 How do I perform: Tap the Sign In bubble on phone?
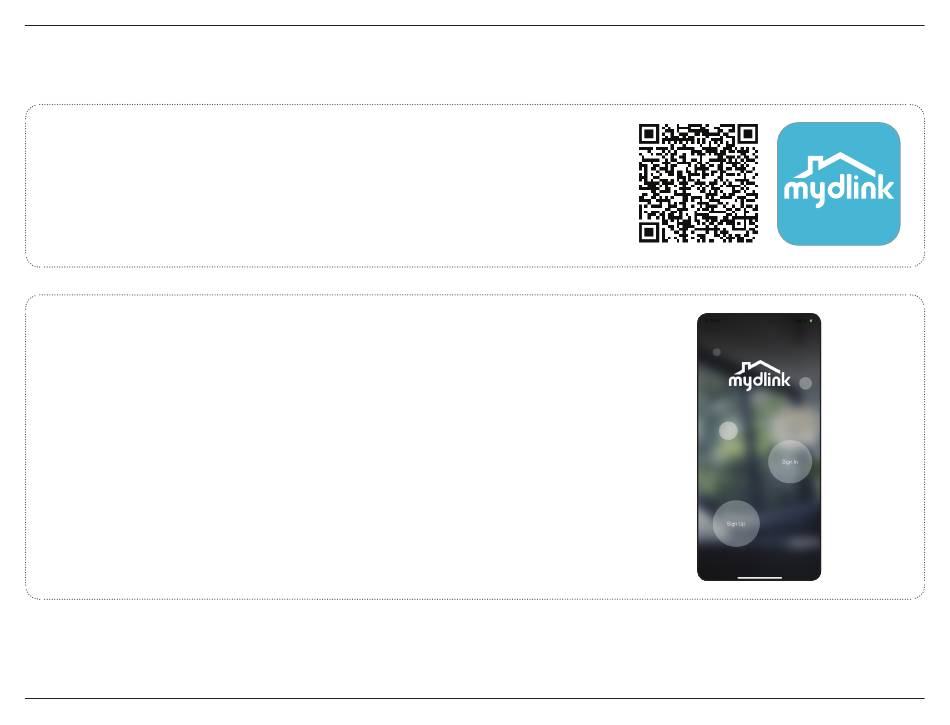tap(790, 462)
